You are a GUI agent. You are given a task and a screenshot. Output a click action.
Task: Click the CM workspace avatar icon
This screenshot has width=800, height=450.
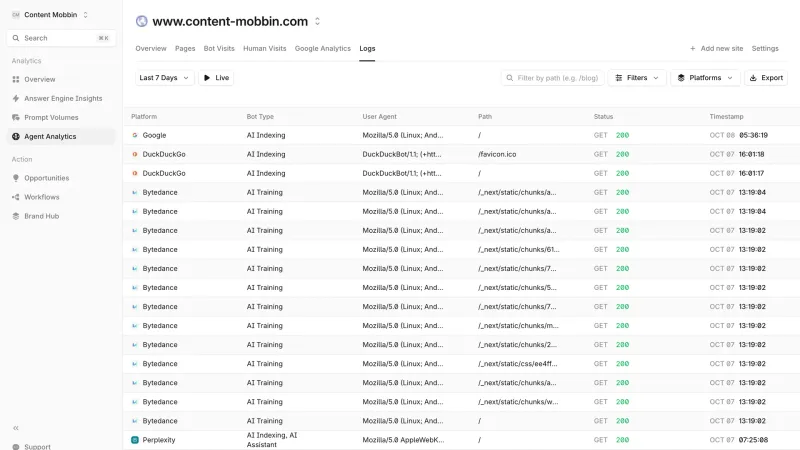(x=15, y=15)
